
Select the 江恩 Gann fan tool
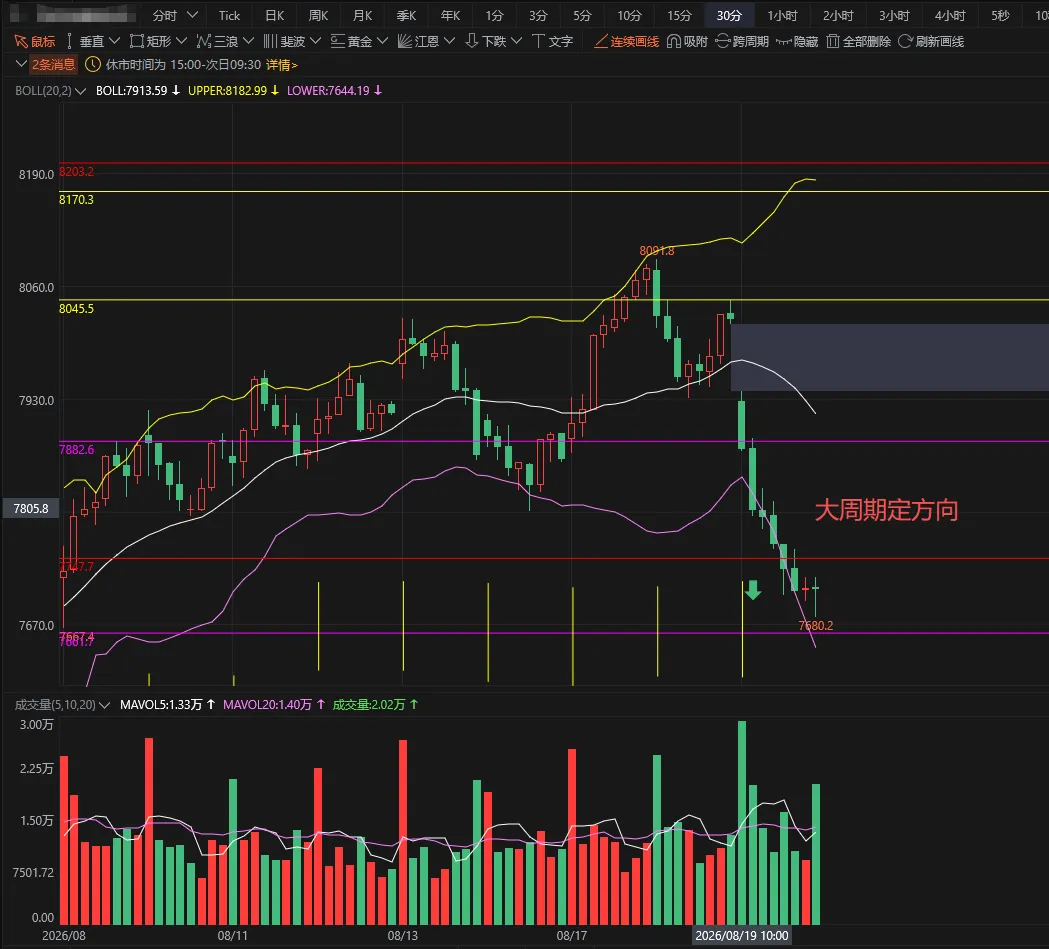418,41
